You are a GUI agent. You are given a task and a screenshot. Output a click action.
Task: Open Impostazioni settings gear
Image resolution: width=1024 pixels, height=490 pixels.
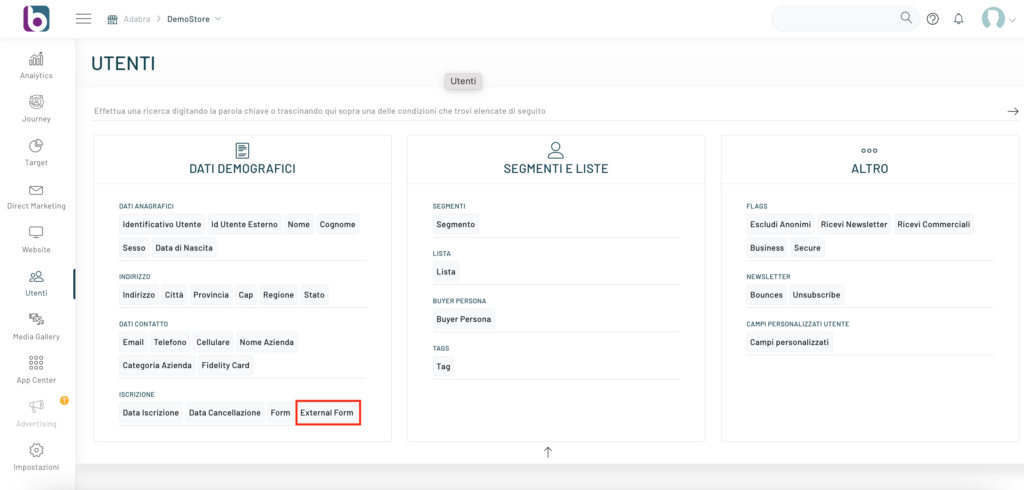click(36, 451)
